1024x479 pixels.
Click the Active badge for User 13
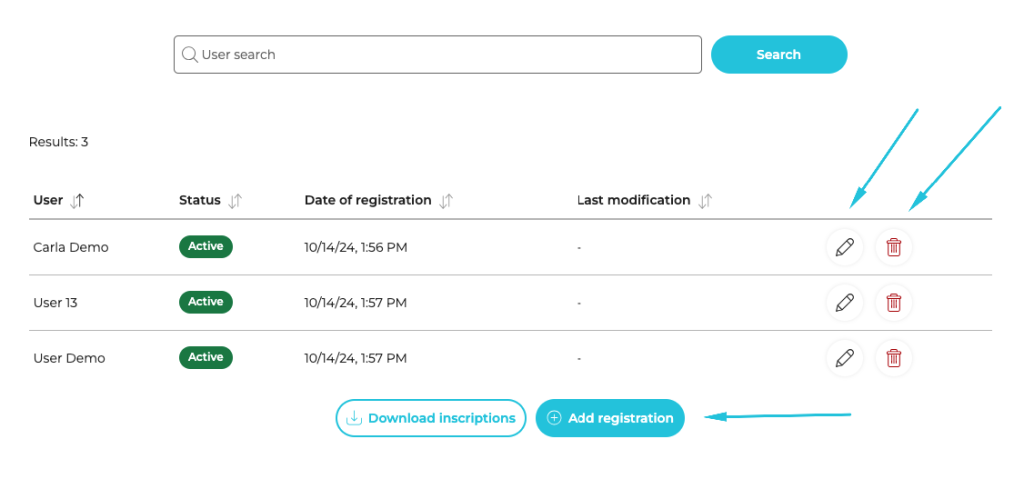coord(206,302)
